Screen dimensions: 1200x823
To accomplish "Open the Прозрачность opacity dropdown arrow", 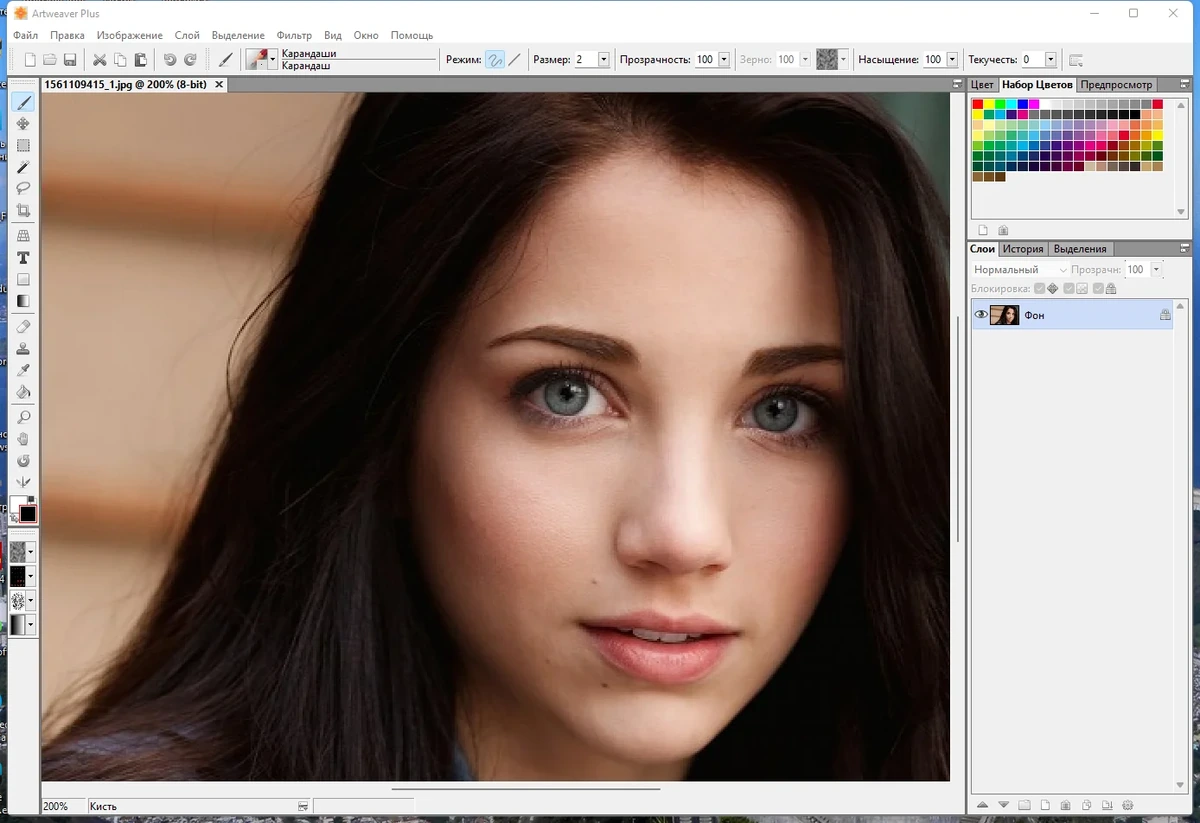I will [724, 60].
